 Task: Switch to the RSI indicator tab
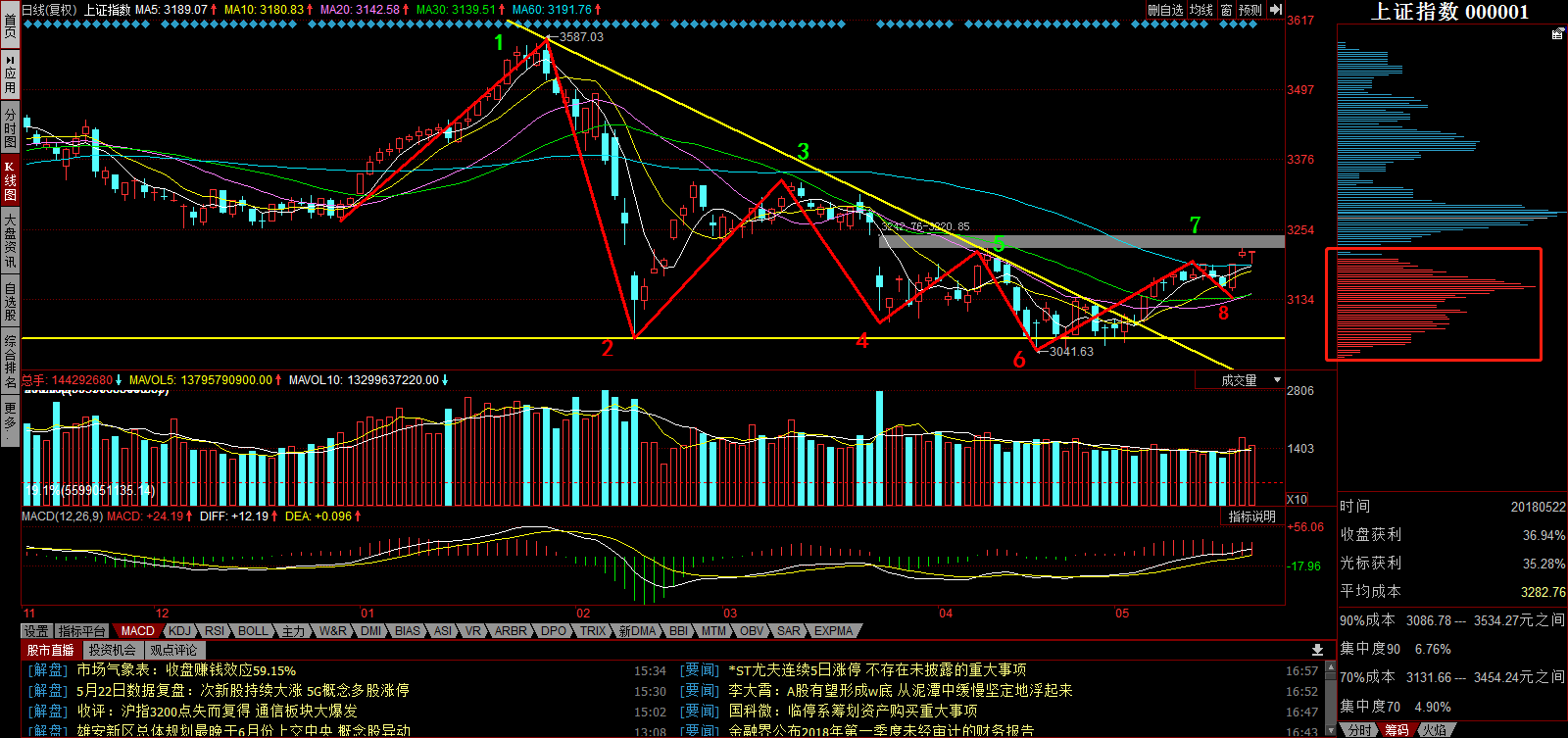(x=215, y=631)
